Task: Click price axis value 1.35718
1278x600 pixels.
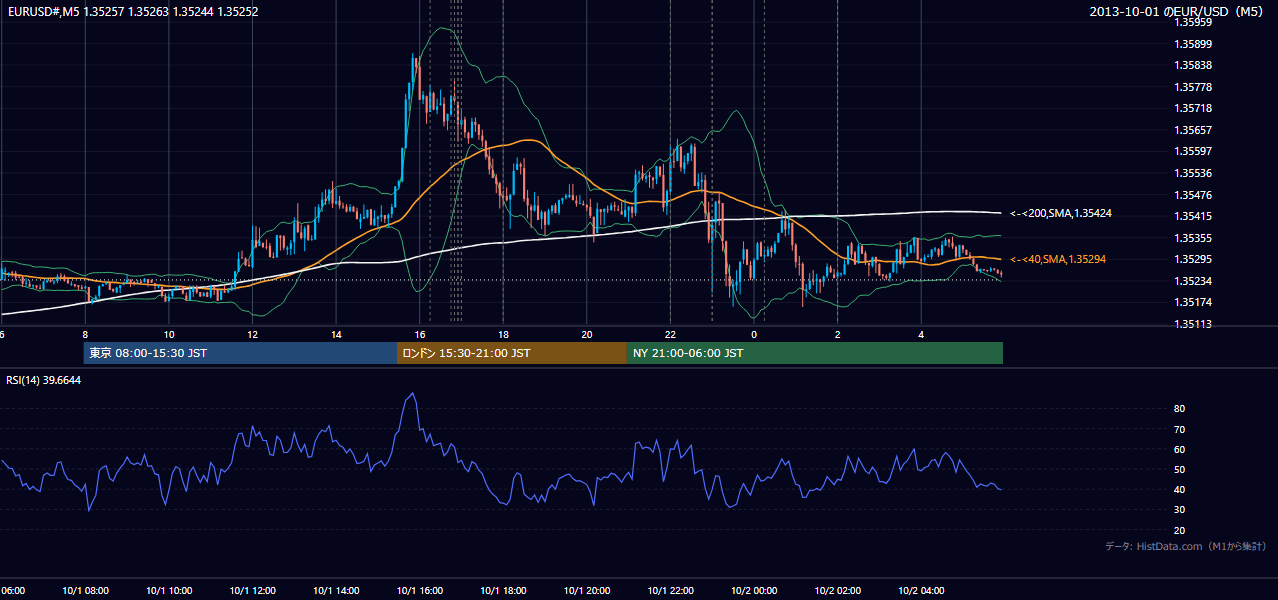Action: click(1194, 108)
